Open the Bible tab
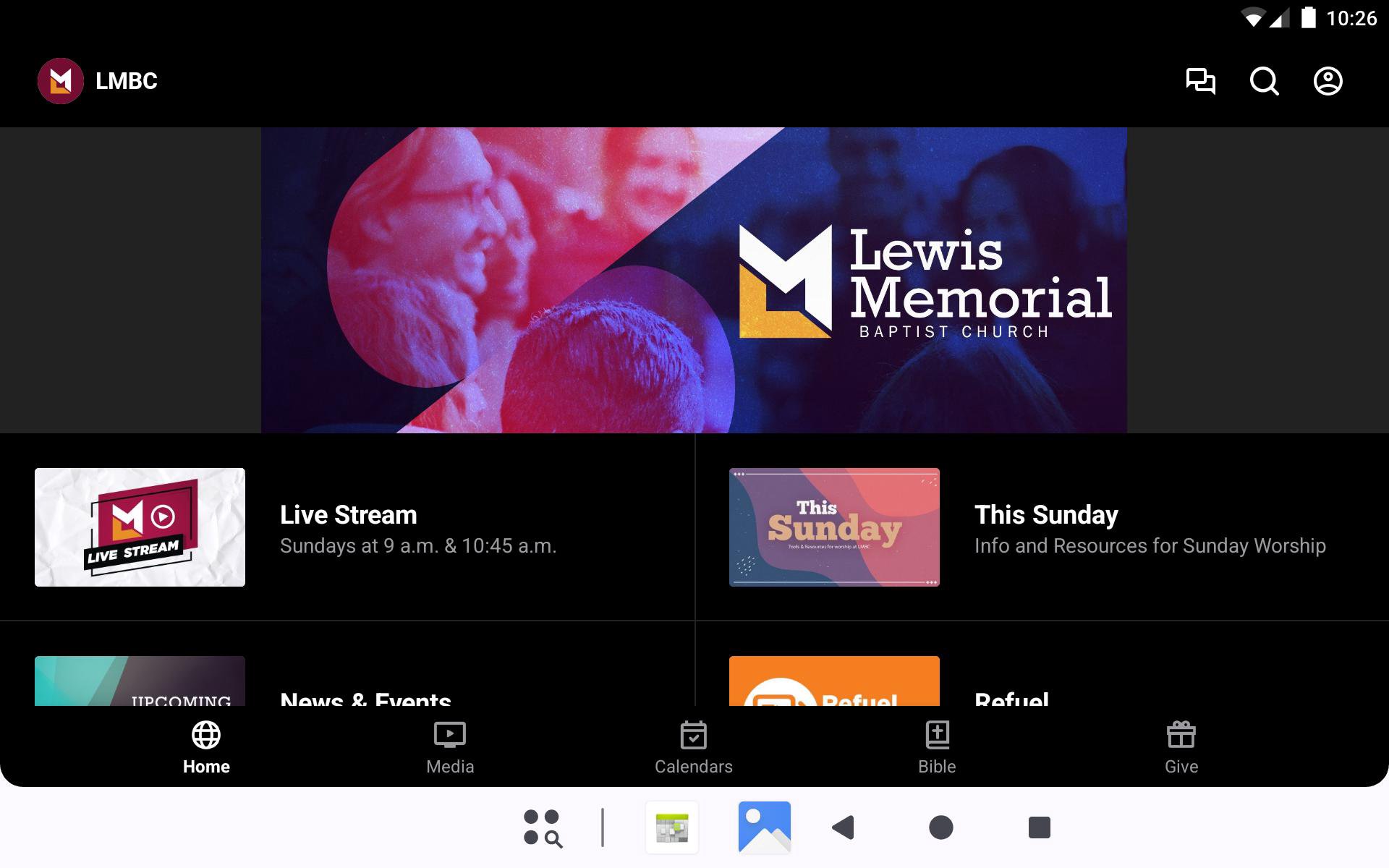 point(937,748)
